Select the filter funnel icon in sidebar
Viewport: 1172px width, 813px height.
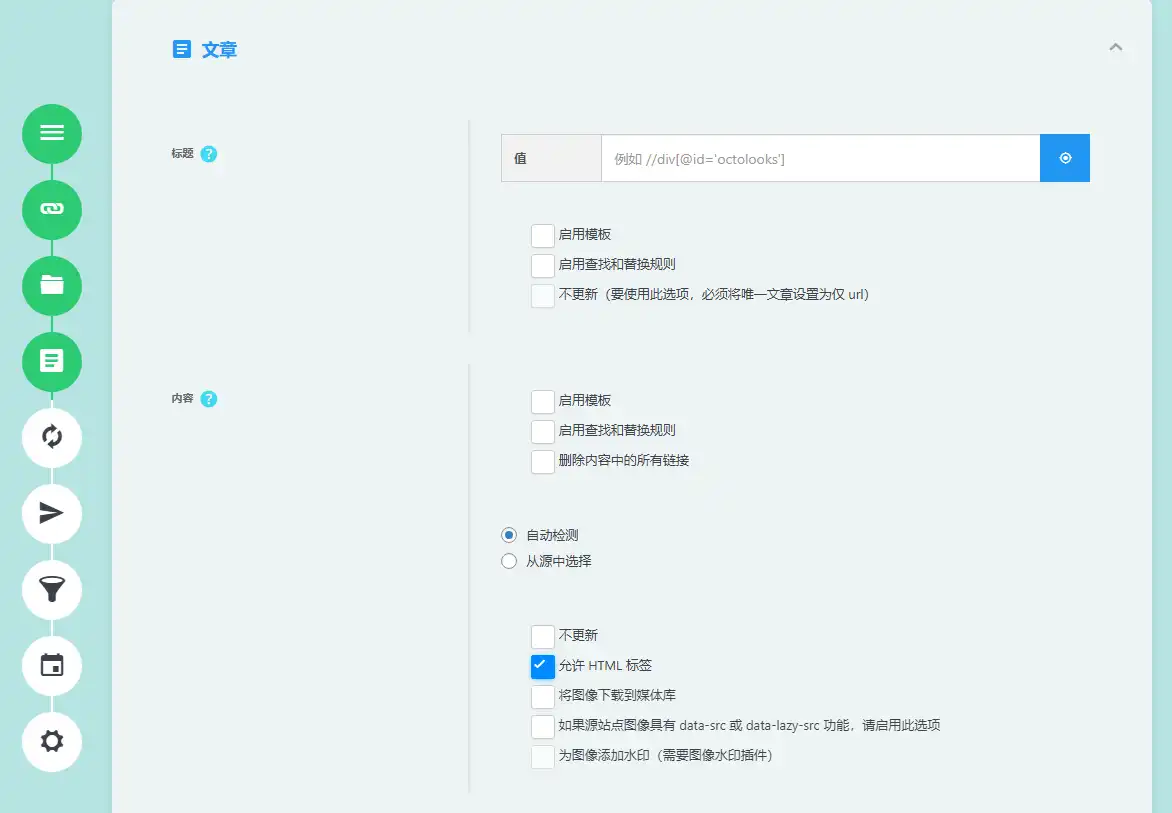point(51,590)
